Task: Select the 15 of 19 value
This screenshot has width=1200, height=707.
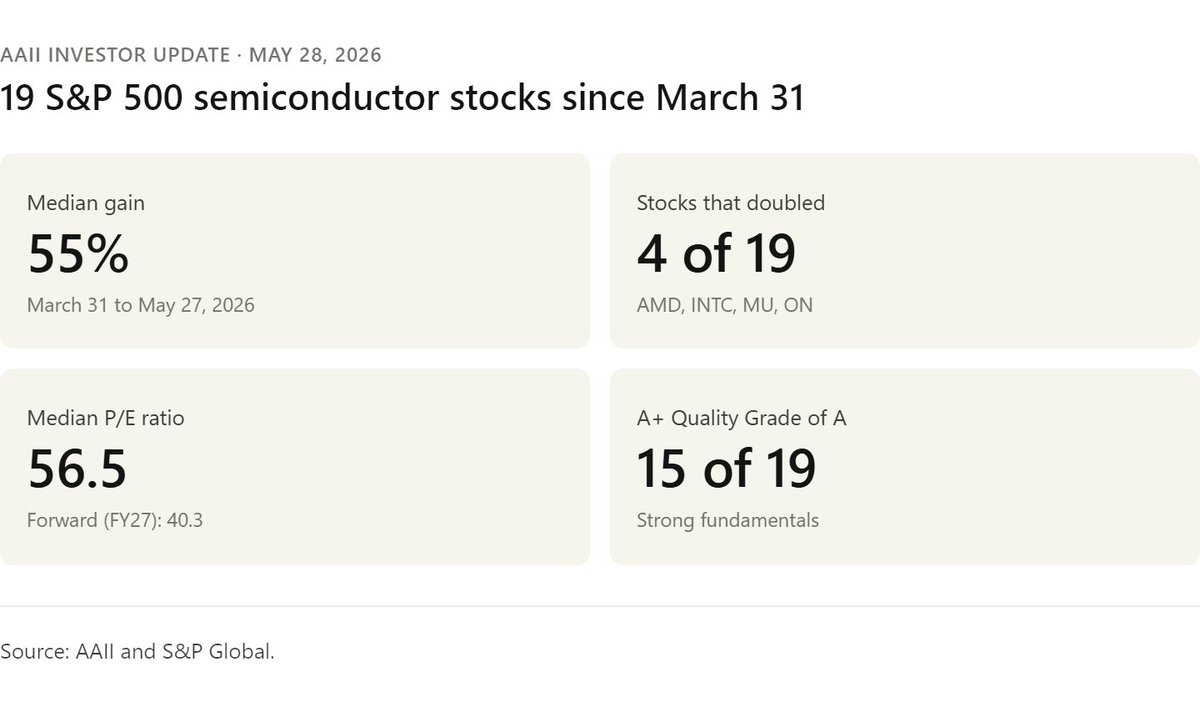Action: coord(726,469)
